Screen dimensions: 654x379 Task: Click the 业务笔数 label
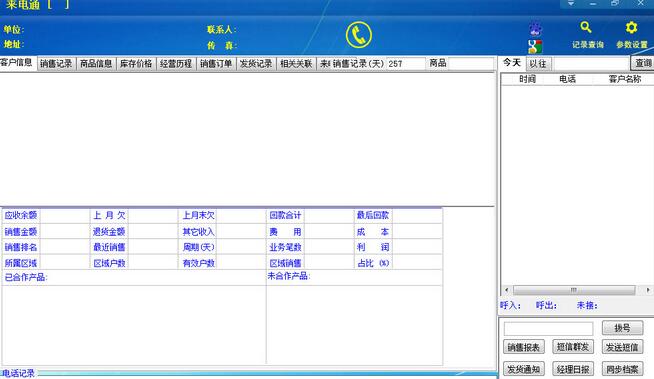click(285, 247)
